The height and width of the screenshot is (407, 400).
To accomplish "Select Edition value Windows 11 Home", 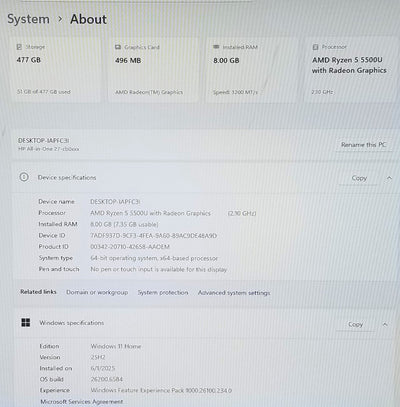I will click(x=116, y=346).
